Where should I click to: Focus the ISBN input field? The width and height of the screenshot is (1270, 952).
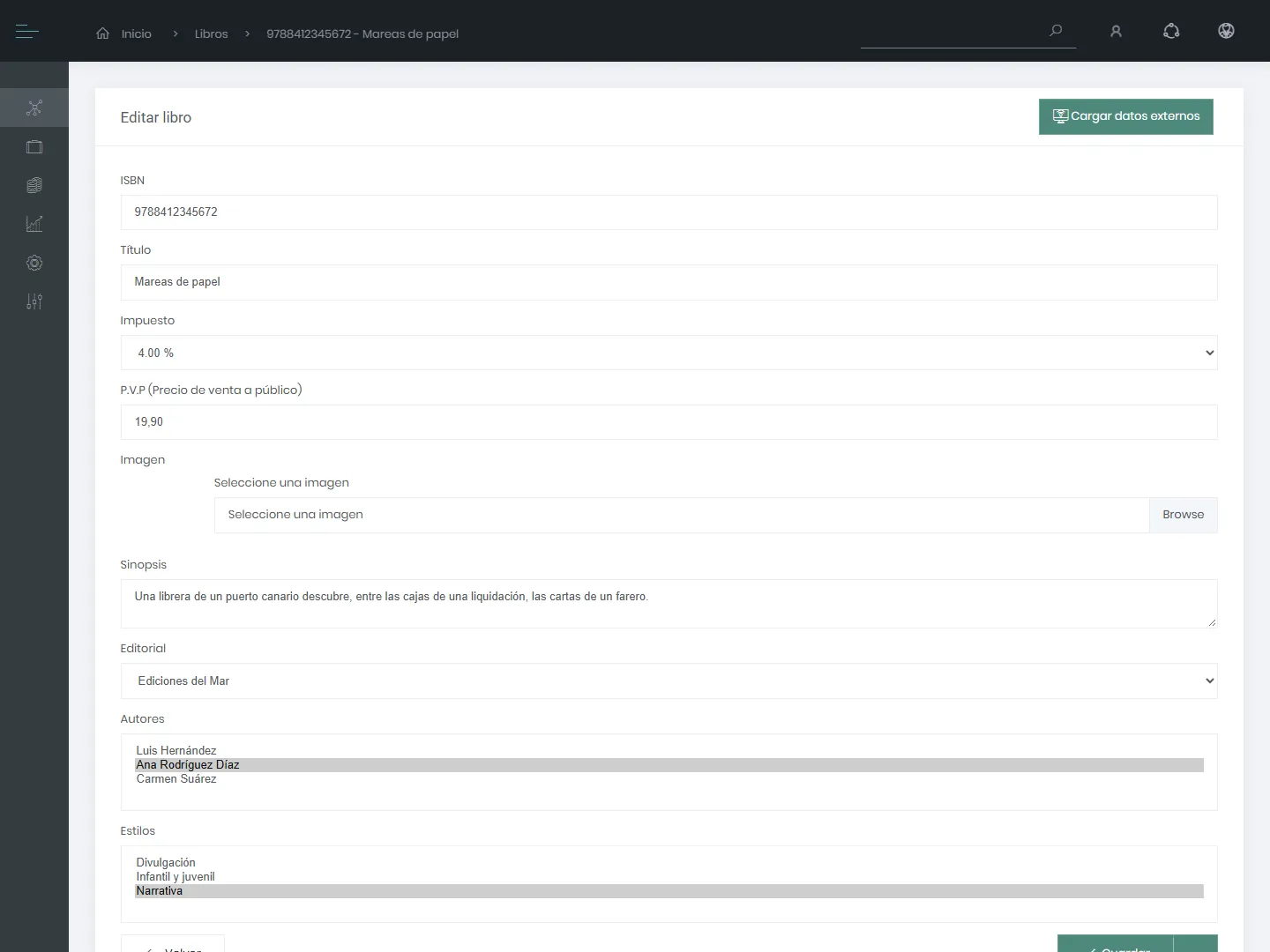point(669,212)
